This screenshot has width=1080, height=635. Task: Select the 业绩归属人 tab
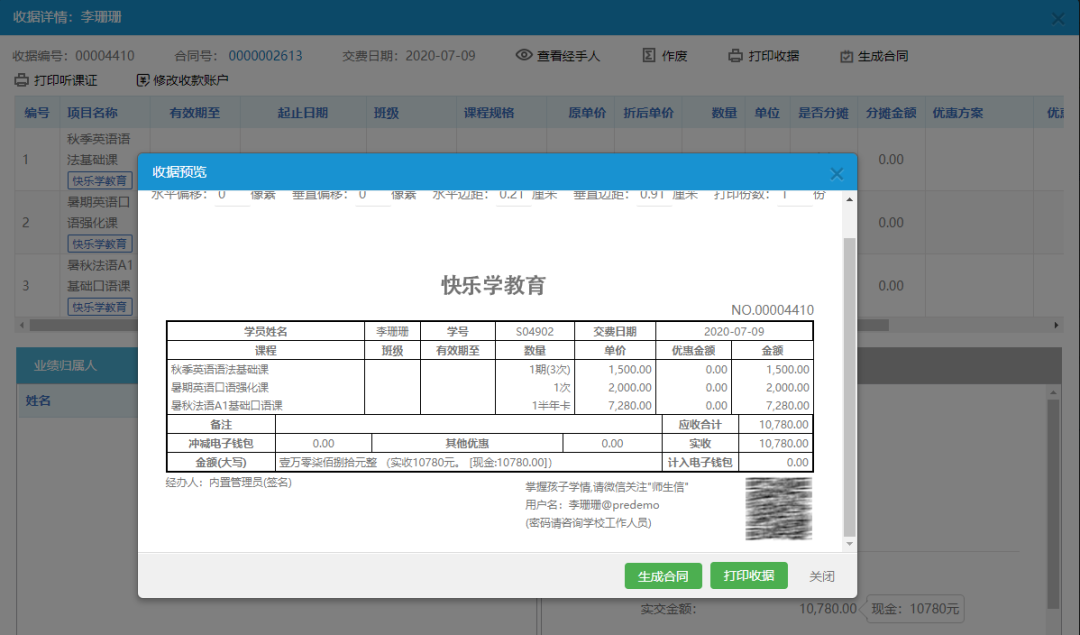tap(66, 366)
